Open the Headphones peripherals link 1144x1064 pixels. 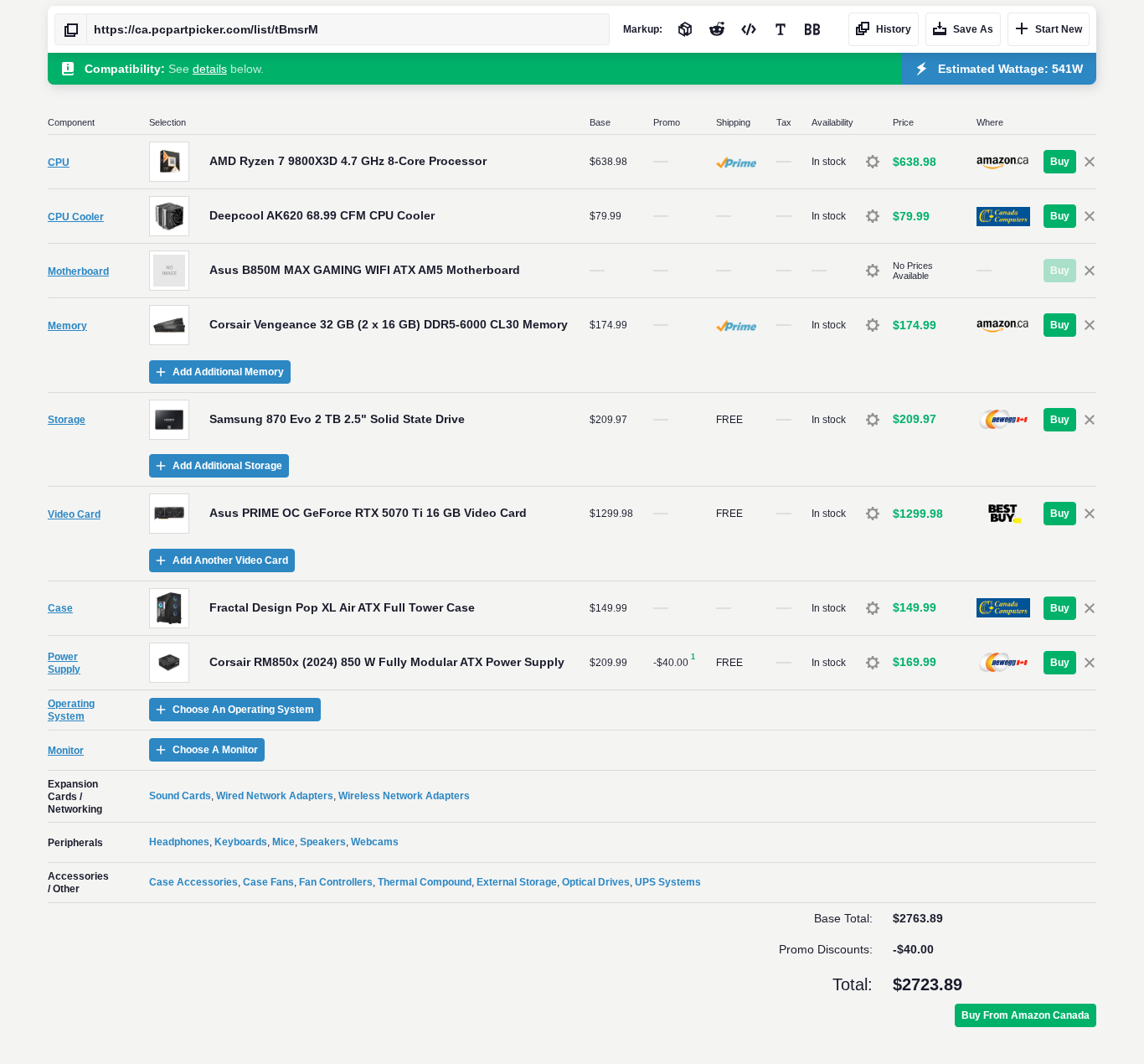click(x=179, y=842)
